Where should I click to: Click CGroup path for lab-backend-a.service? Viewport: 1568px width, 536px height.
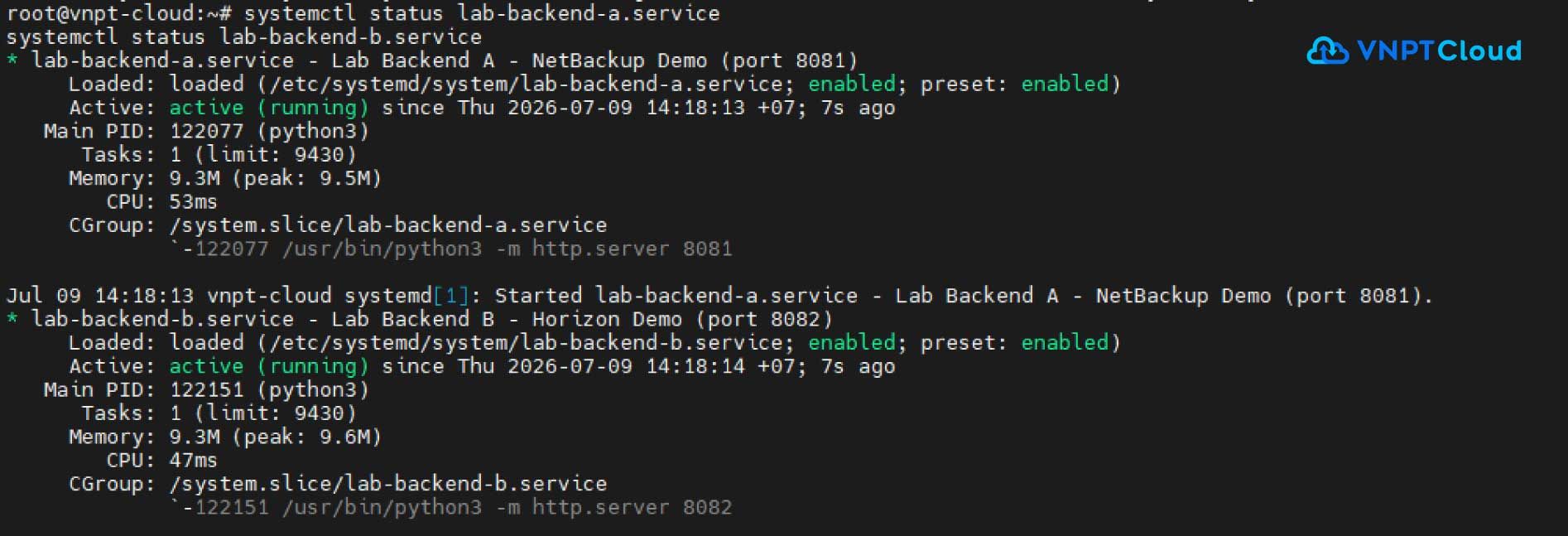click(388, 225)
